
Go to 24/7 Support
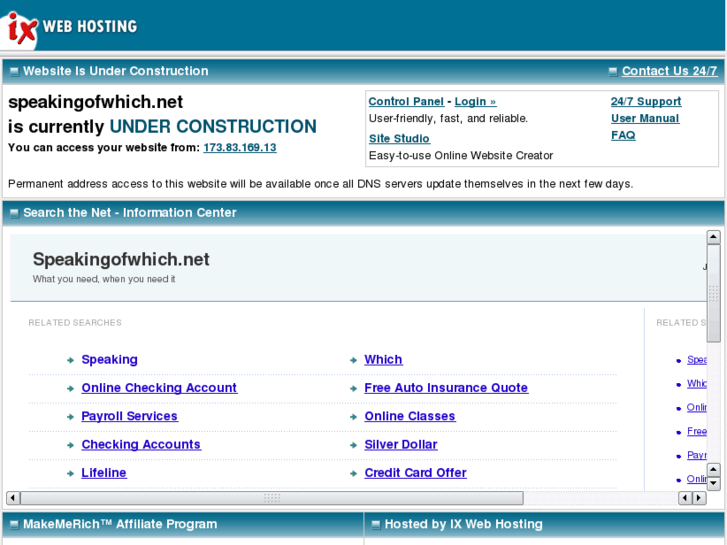coord(646,101)
